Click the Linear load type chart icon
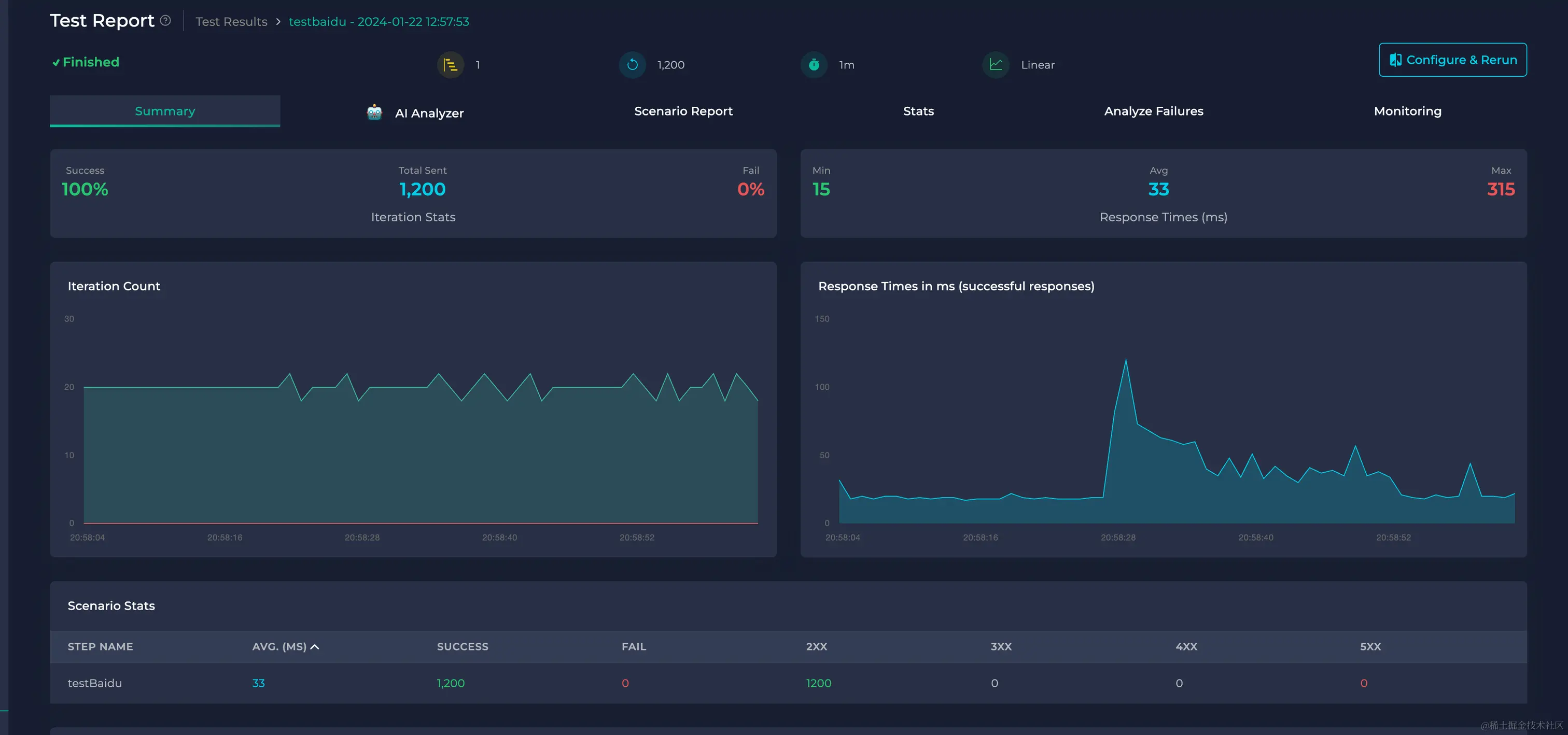1568x735 pixels. coord(996,64)
